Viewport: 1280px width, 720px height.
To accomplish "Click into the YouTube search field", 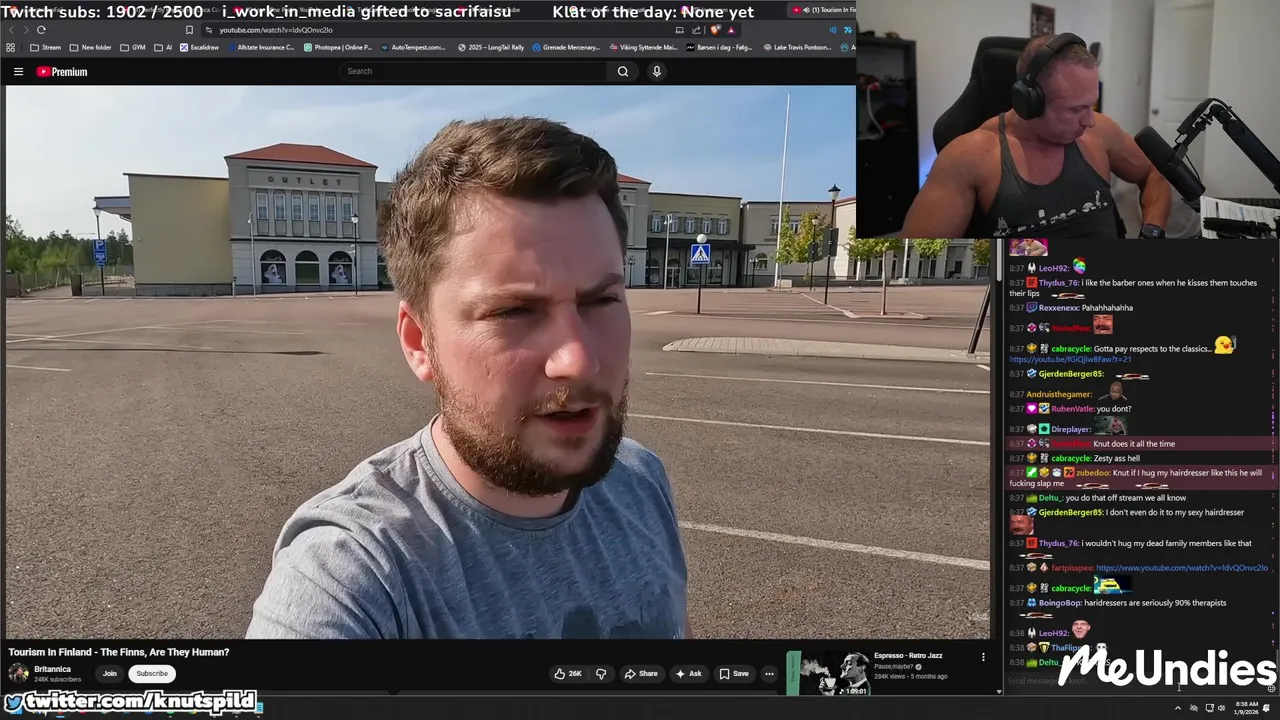I will (474, 71).
